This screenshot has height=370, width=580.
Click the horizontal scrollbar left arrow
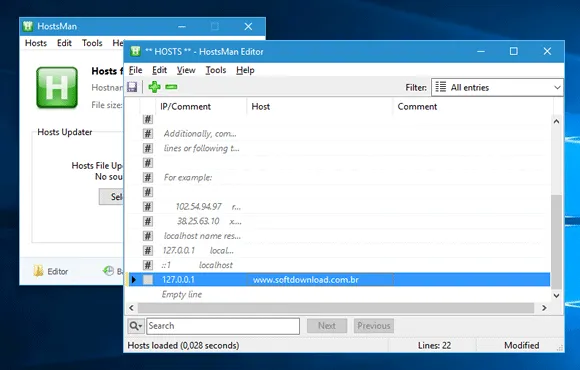coord(131,308)
